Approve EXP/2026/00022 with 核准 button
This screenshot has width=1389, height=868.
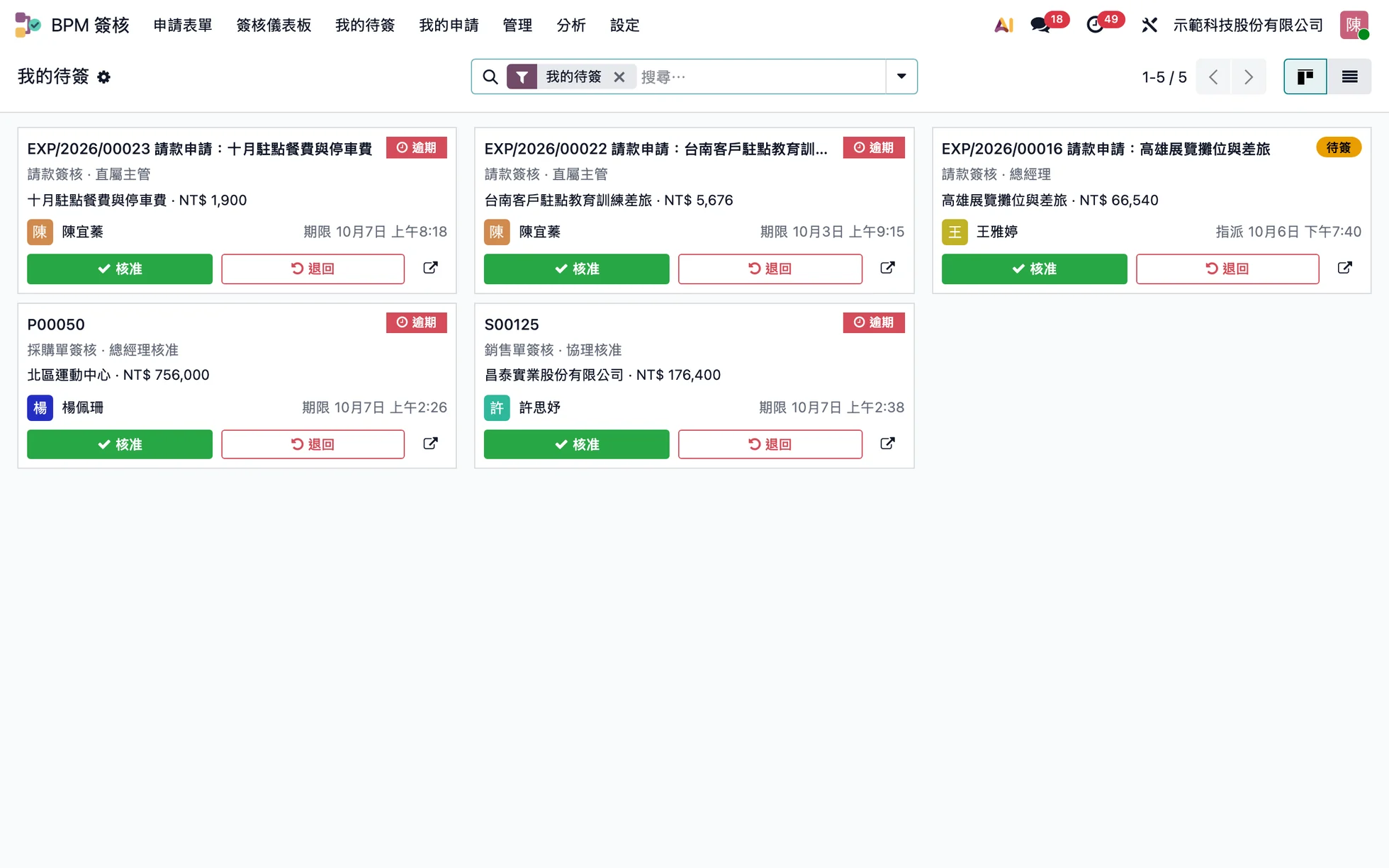[577, 269]
